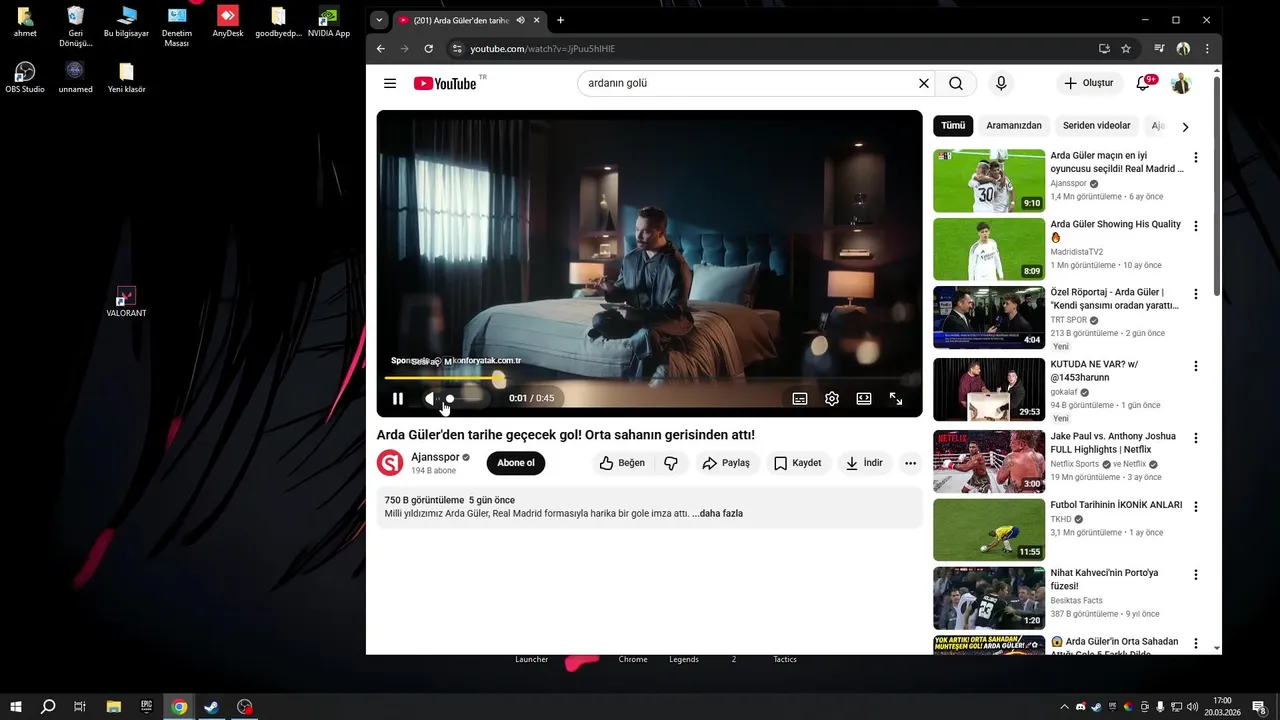This screenshot has width=1280, height=720.
Task: Open options menu for 'Jake Paul vs. Anthony Joshua'
Action: 1195,438
